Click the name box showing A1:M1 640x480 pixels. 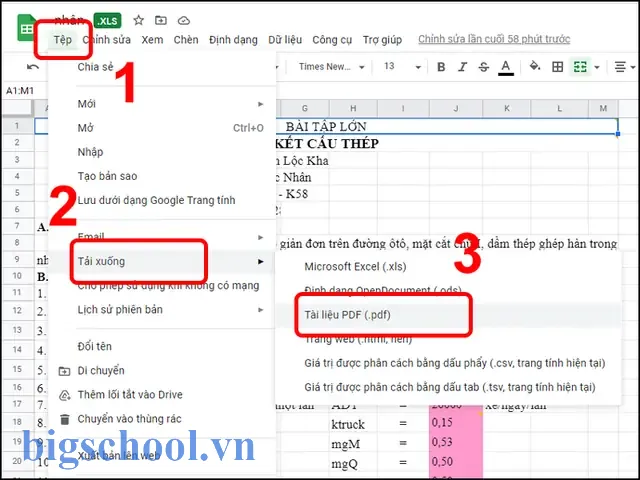[x=20, y=91]
